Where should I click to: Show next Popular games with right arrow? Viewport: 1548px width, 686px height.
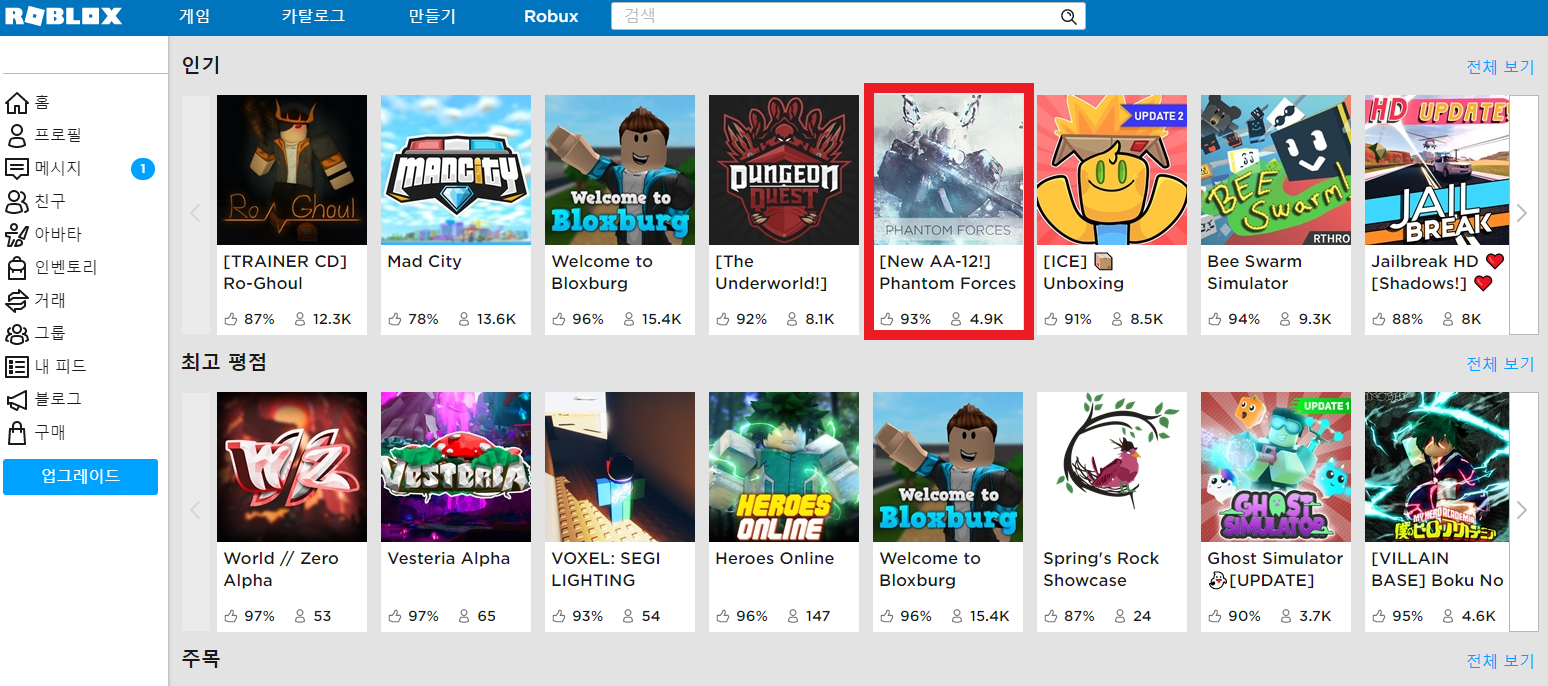pos(1523,214)
